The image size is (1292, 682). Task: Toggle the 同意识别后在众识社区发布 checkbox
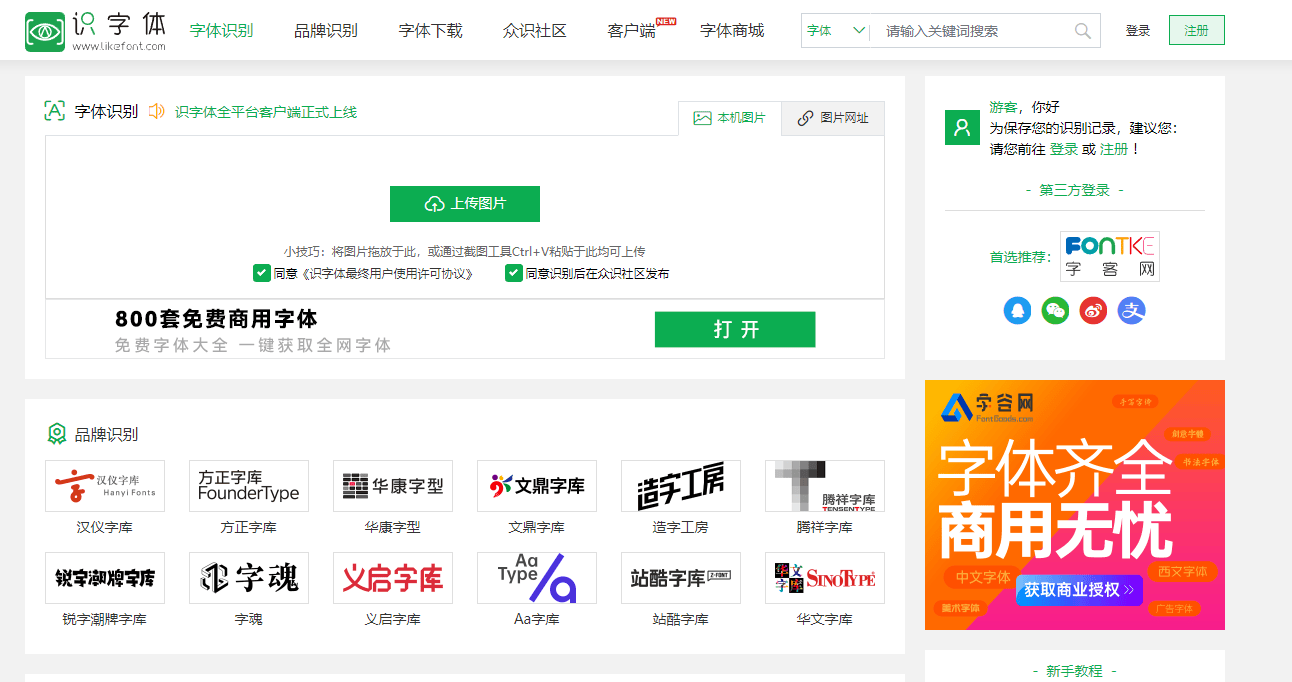point(513,271)
